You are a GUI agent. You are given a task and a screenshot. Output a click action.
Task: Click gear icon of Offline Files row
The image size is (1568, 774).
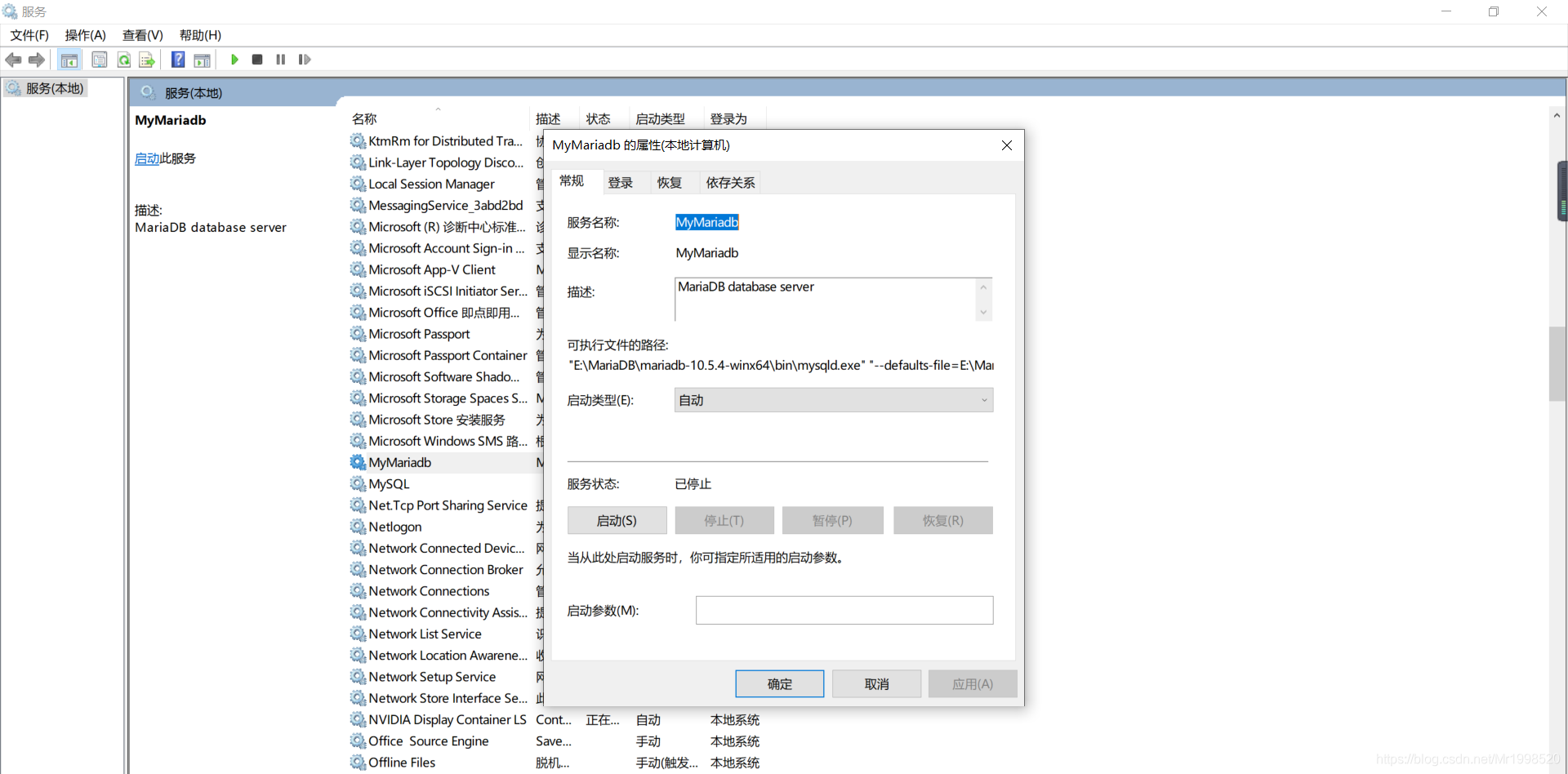point(358,763)
